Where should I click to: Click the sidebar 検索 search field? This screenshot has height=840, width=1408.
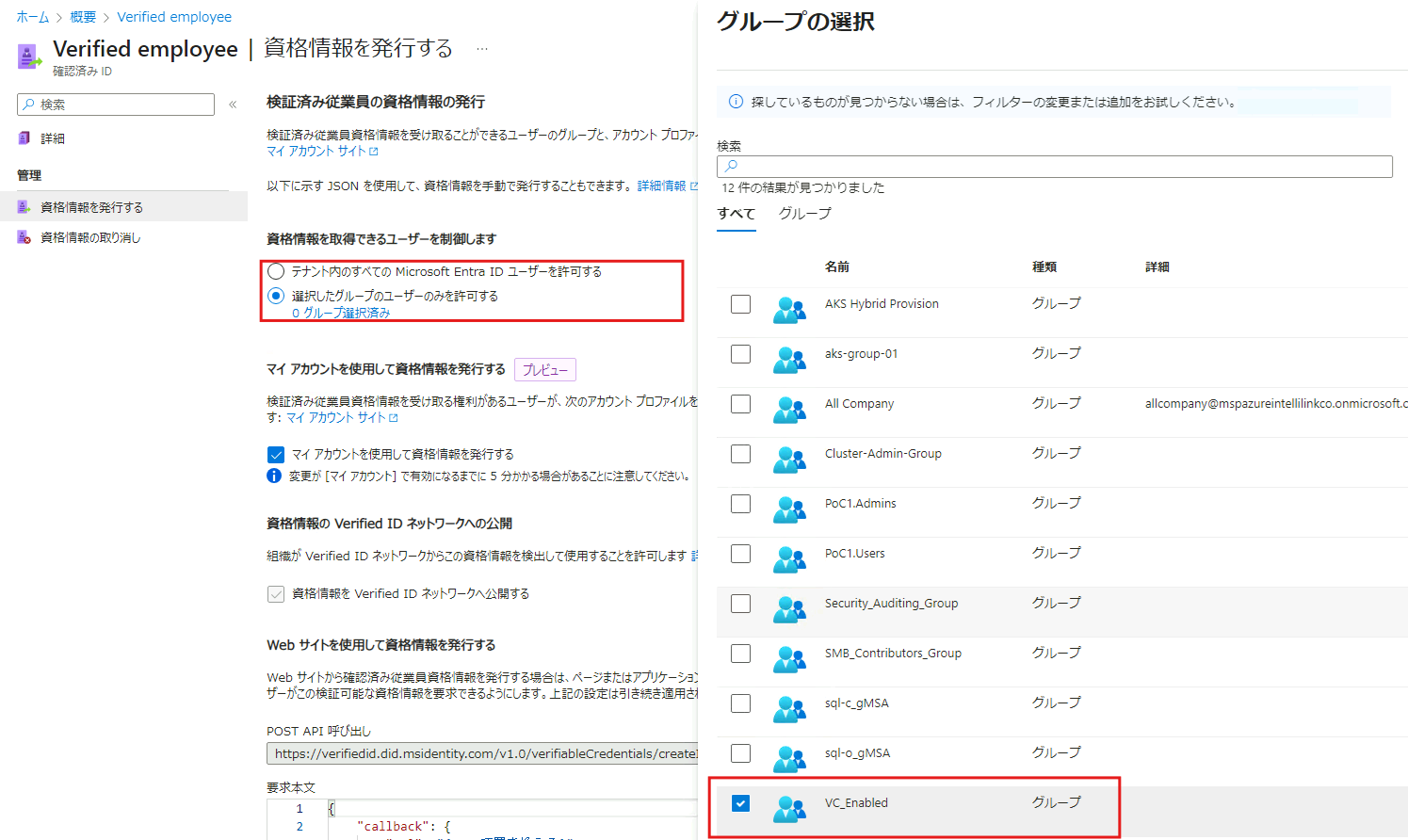pyautogui.click(x=116, y=105)
